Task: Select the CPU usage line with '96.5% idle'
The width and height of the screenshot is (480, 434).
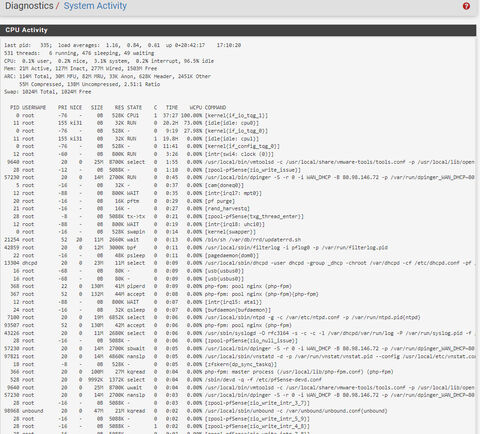Action: pos(109,61)
